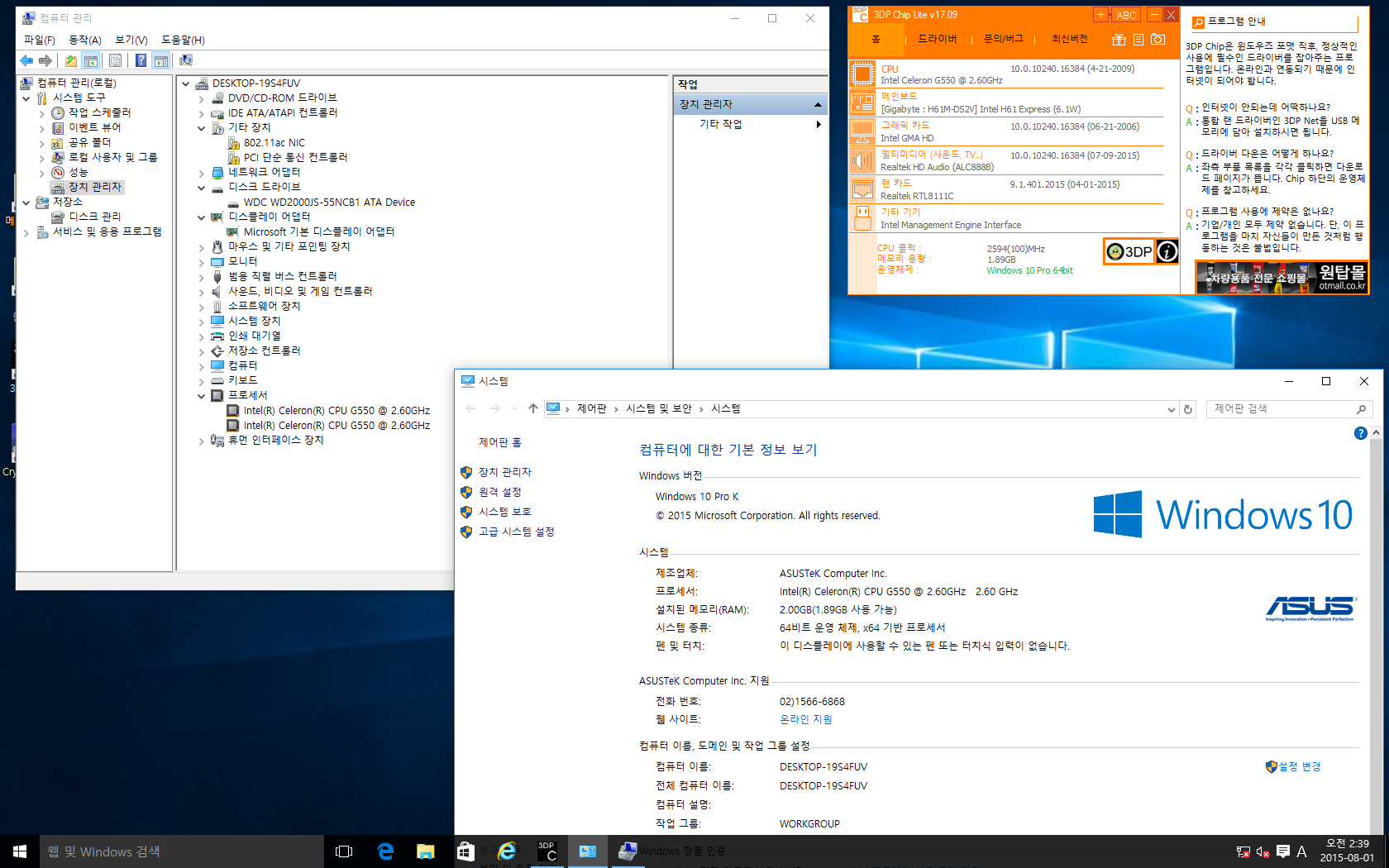Screen dimensions: 1389x868
Task: Click the 장치 관리자 link in System sidebar
Action: point(504,472)
